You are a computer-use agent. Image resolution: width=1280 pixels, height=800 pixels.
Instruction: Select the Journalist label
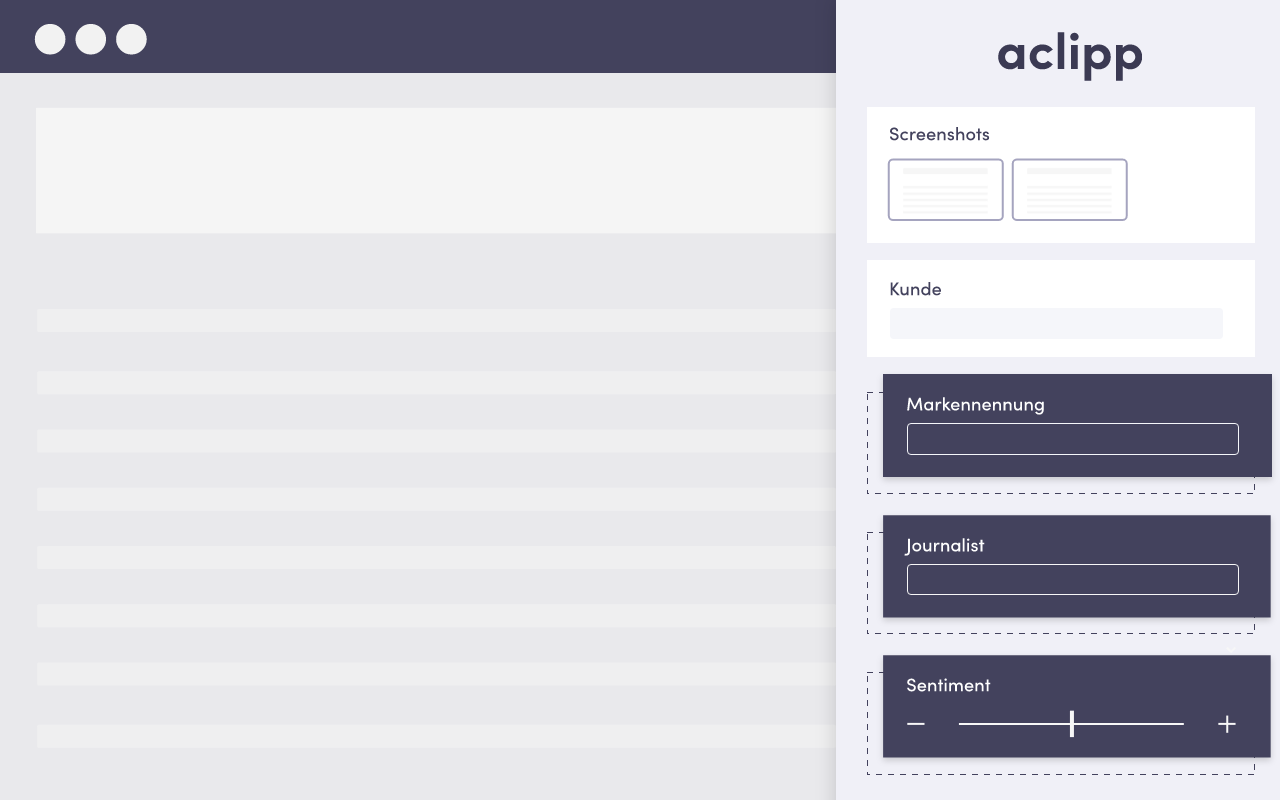click(x=945, y=545)
